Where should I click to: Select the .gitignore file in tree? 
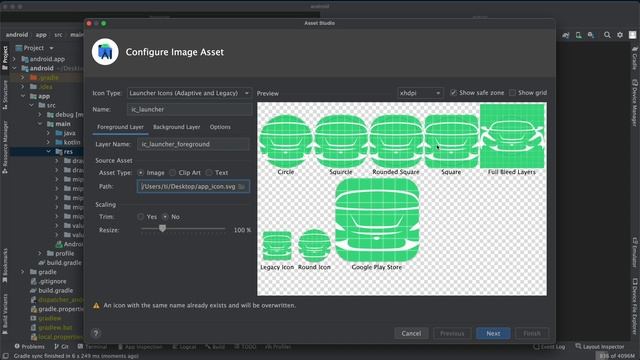pos(52,281)
